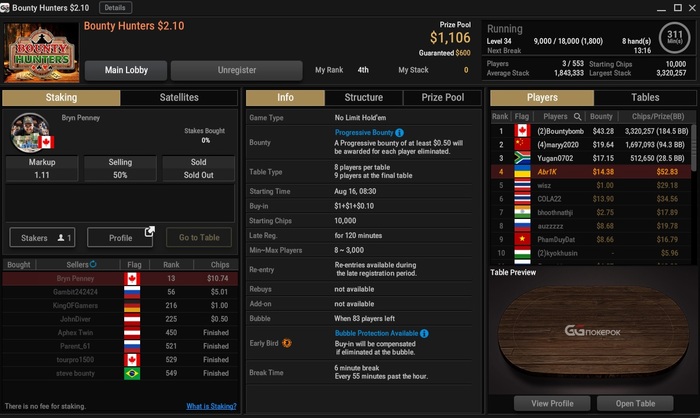
Task: Open the Bubble Protection Available link
Action: pos(376,333)
